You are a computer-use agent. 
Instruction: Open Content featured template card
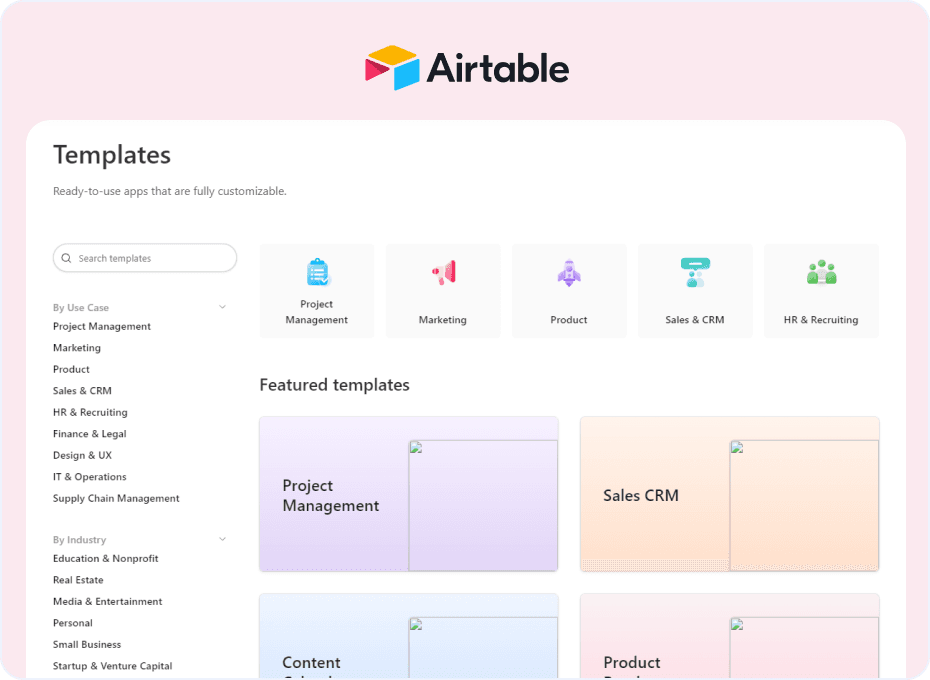[409, 635]
